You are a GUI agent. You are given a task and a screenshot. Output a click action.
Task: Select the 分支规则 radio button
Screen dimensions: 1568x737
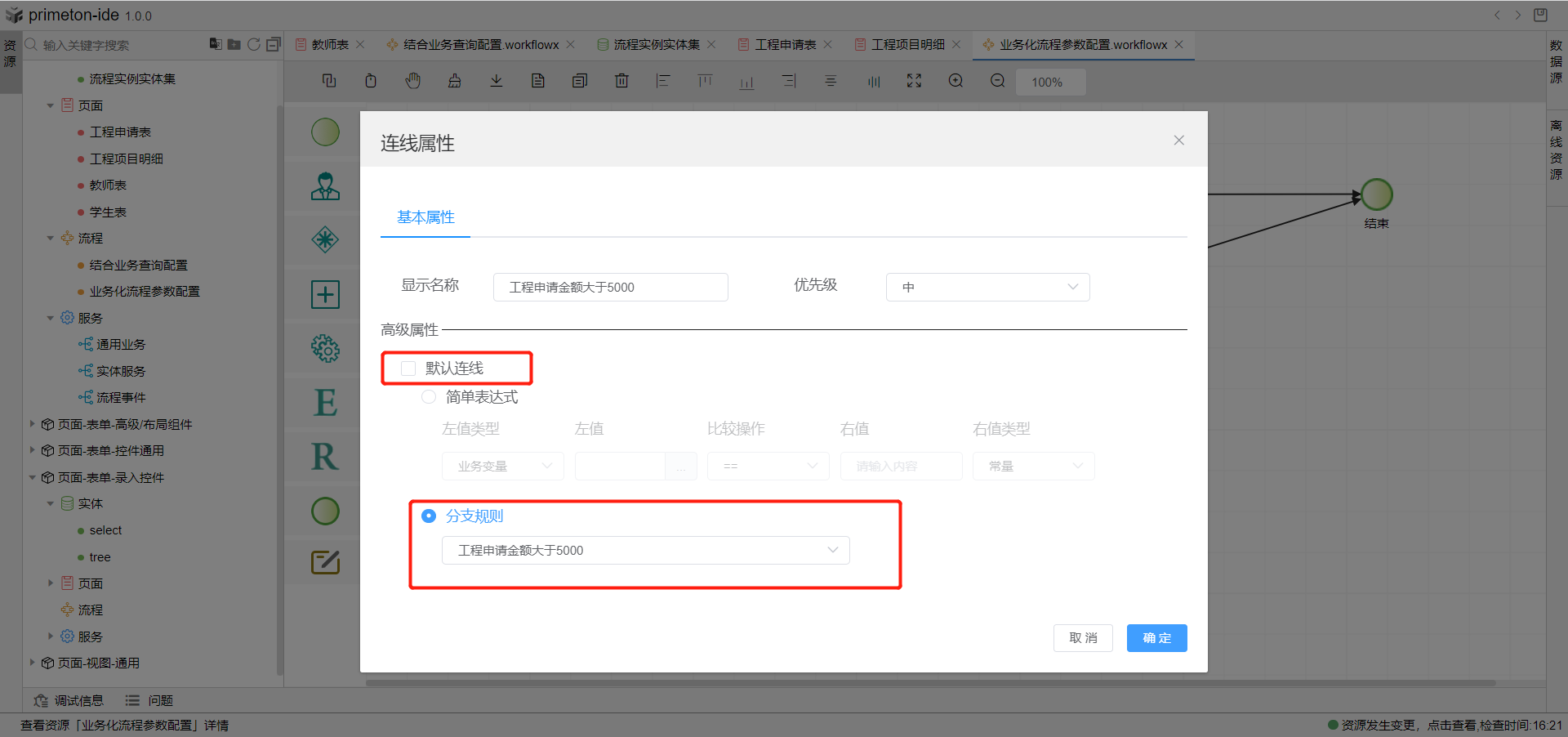click(x=429, y=516)
